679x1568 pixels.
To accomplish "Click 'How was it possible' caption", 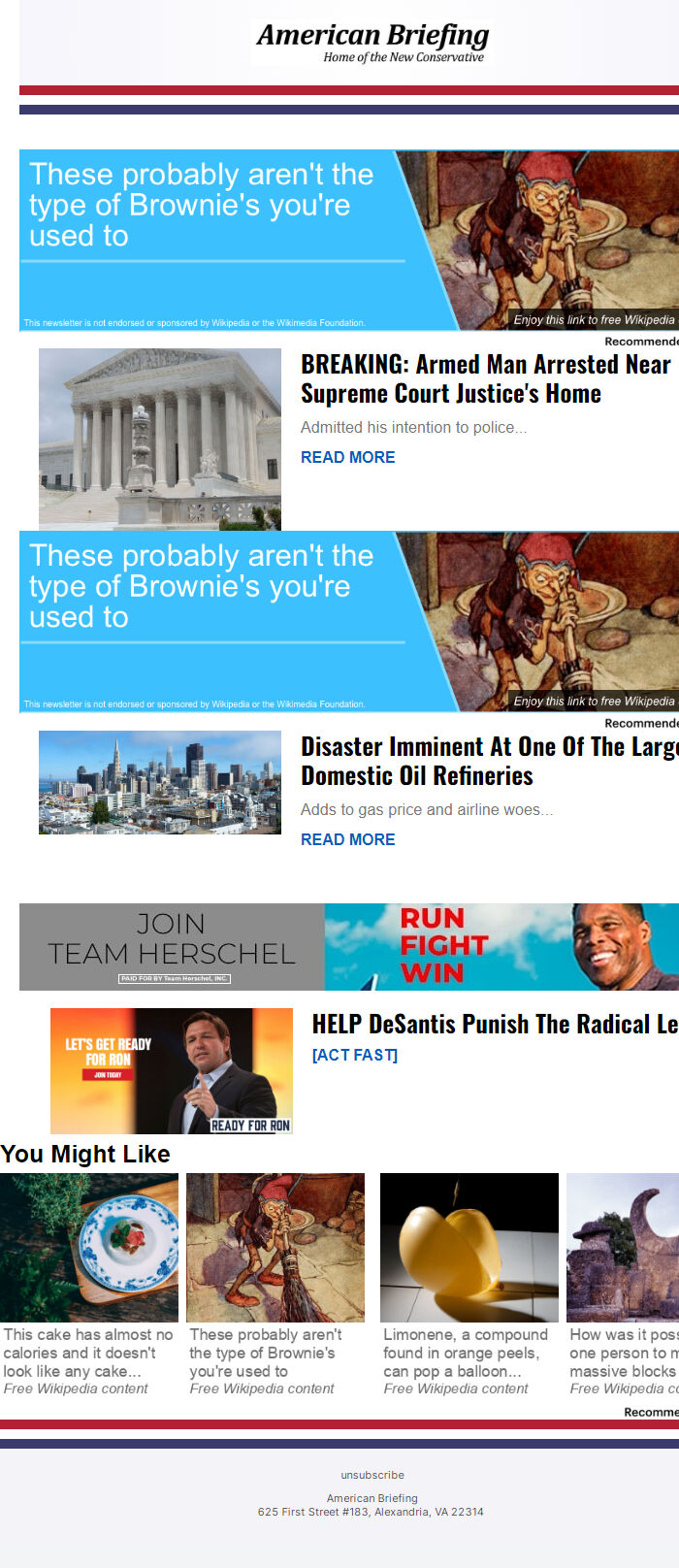I will [x=624, y=1353].
